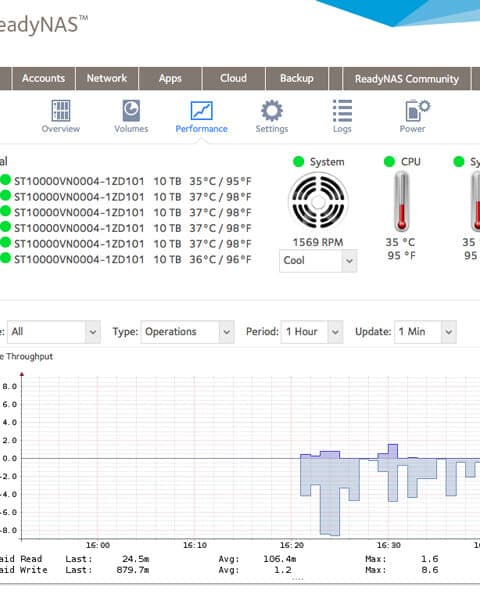Click the 16:10 time label on graph
This screenshot has height=596, width=480.
pos(195,545)
